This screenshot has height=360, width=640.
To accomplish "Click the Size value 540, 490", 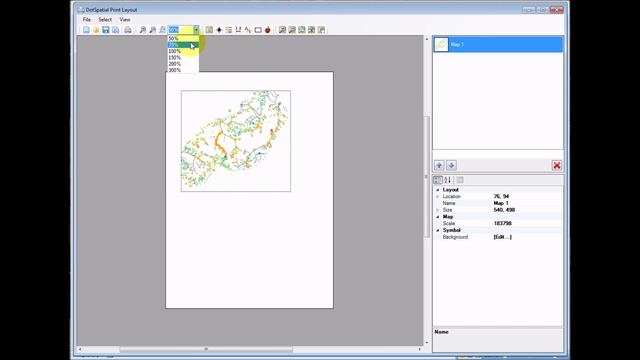I will (527, 210).
